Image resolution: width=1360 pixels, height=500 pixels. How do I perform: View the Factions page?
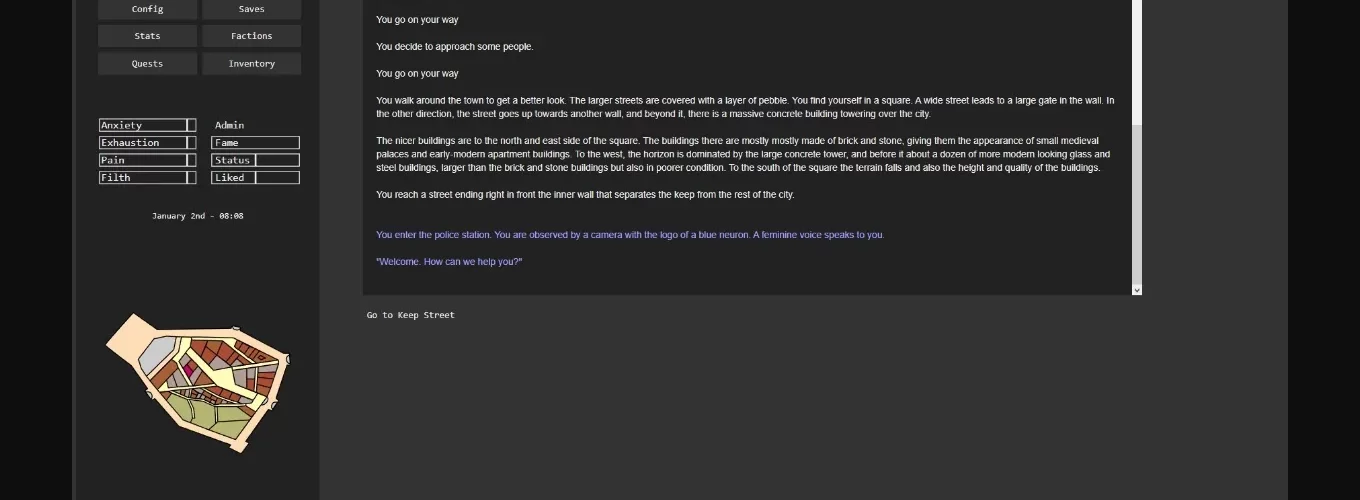coord(251,36)
